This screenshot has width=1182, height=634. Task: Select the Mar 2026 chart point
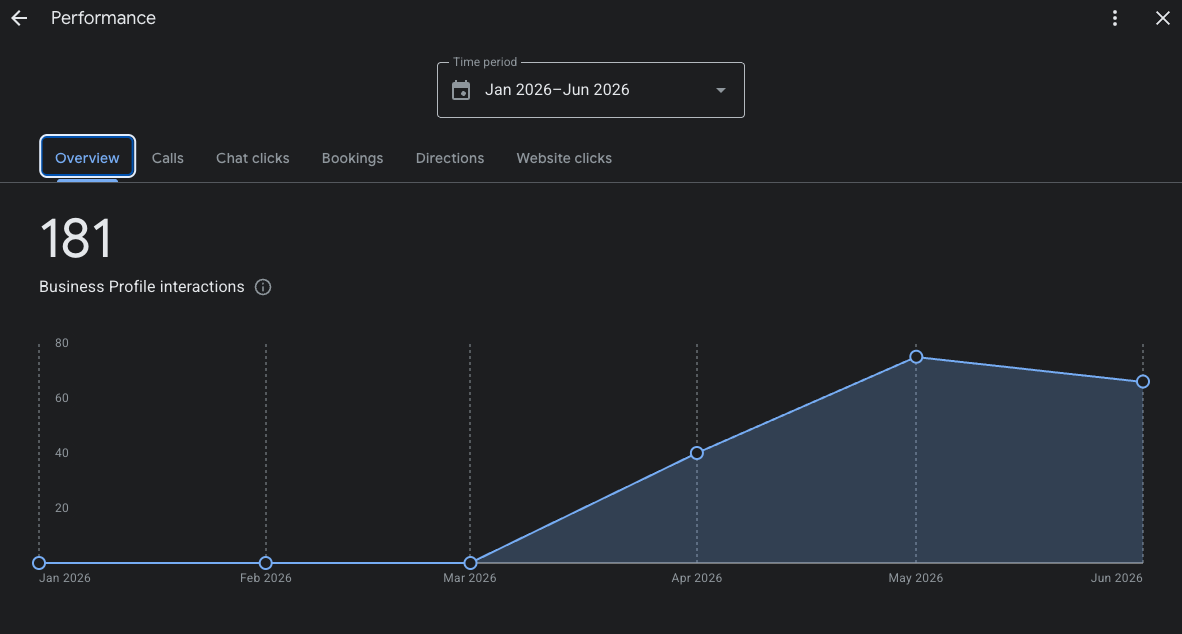[x=470, y=562]
